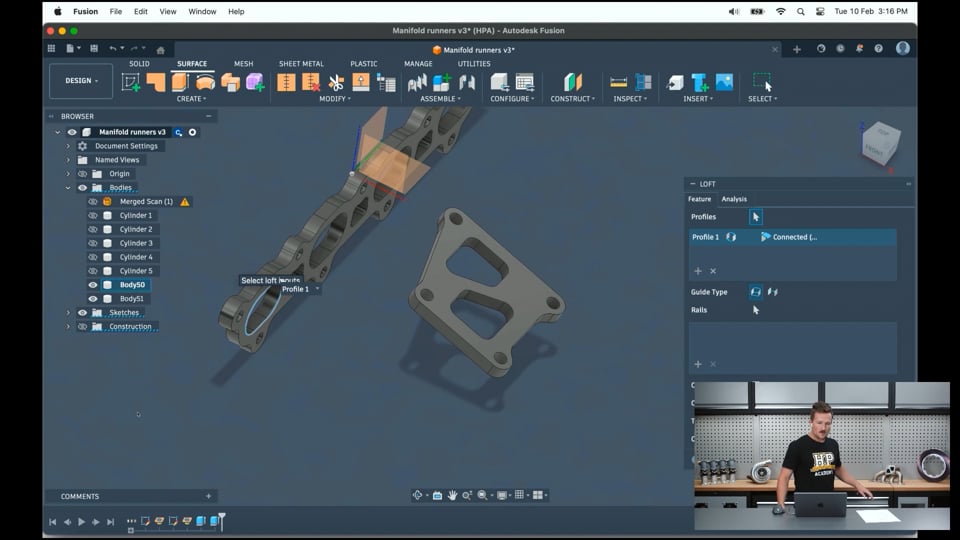Click the Rails selection cursor icon
The image size is (960, 540).
pos(756,310)
